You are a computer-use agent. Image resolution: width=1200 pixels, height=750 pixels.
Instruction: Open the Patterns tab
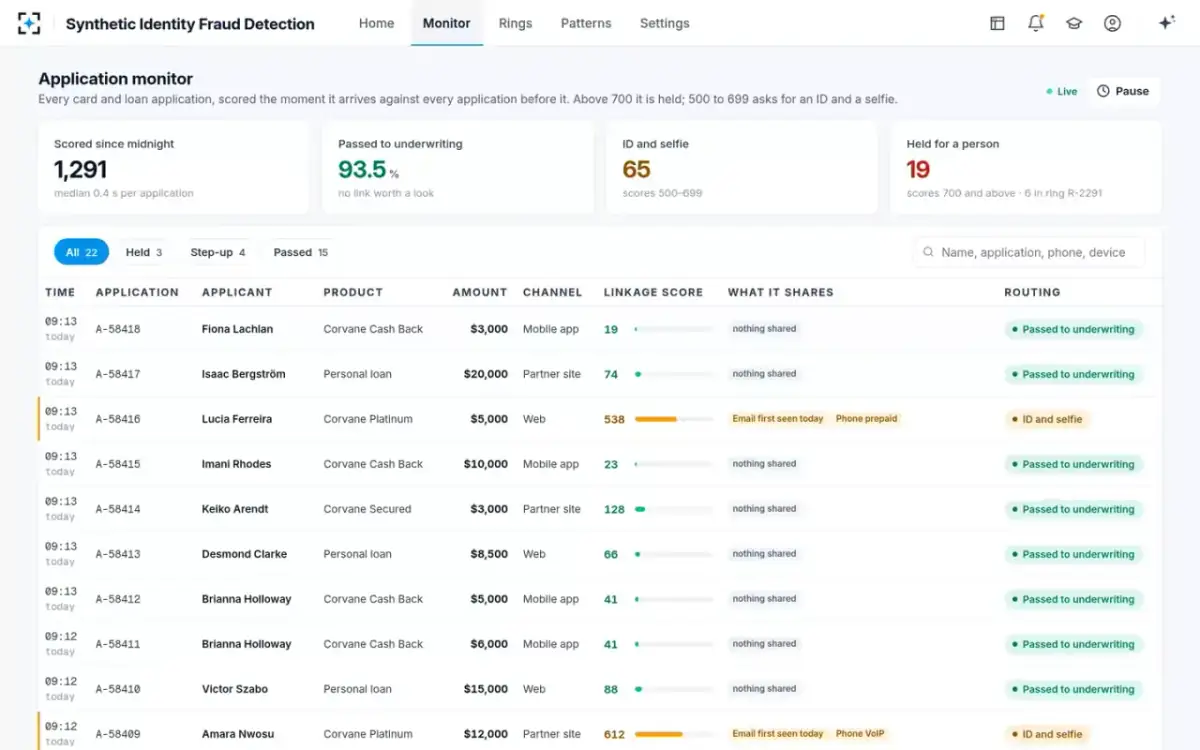pyautogui.click(x=586, y=23)
